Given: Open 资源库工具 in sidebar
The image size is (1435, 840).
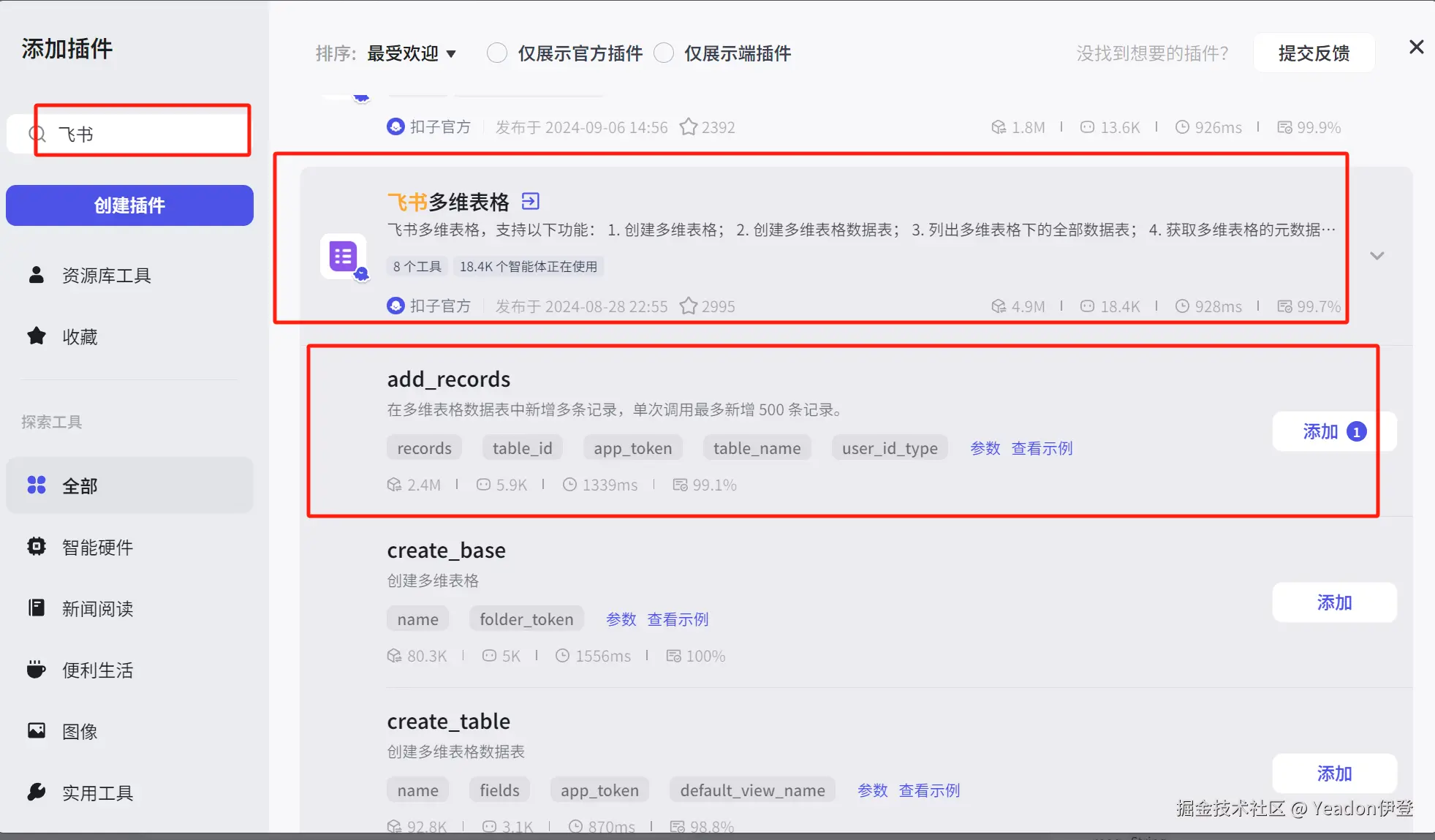Looking at the screenshot, I should [106, 276].
